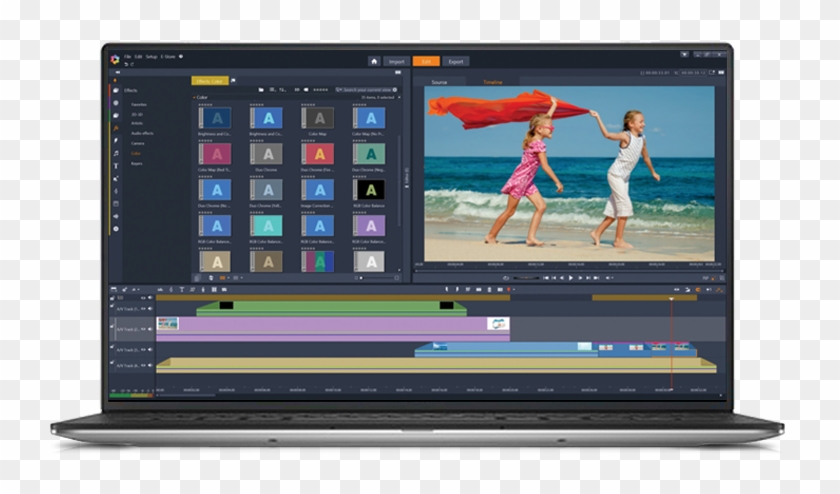
Task: Select the Source preview tab
Action: 440,82
